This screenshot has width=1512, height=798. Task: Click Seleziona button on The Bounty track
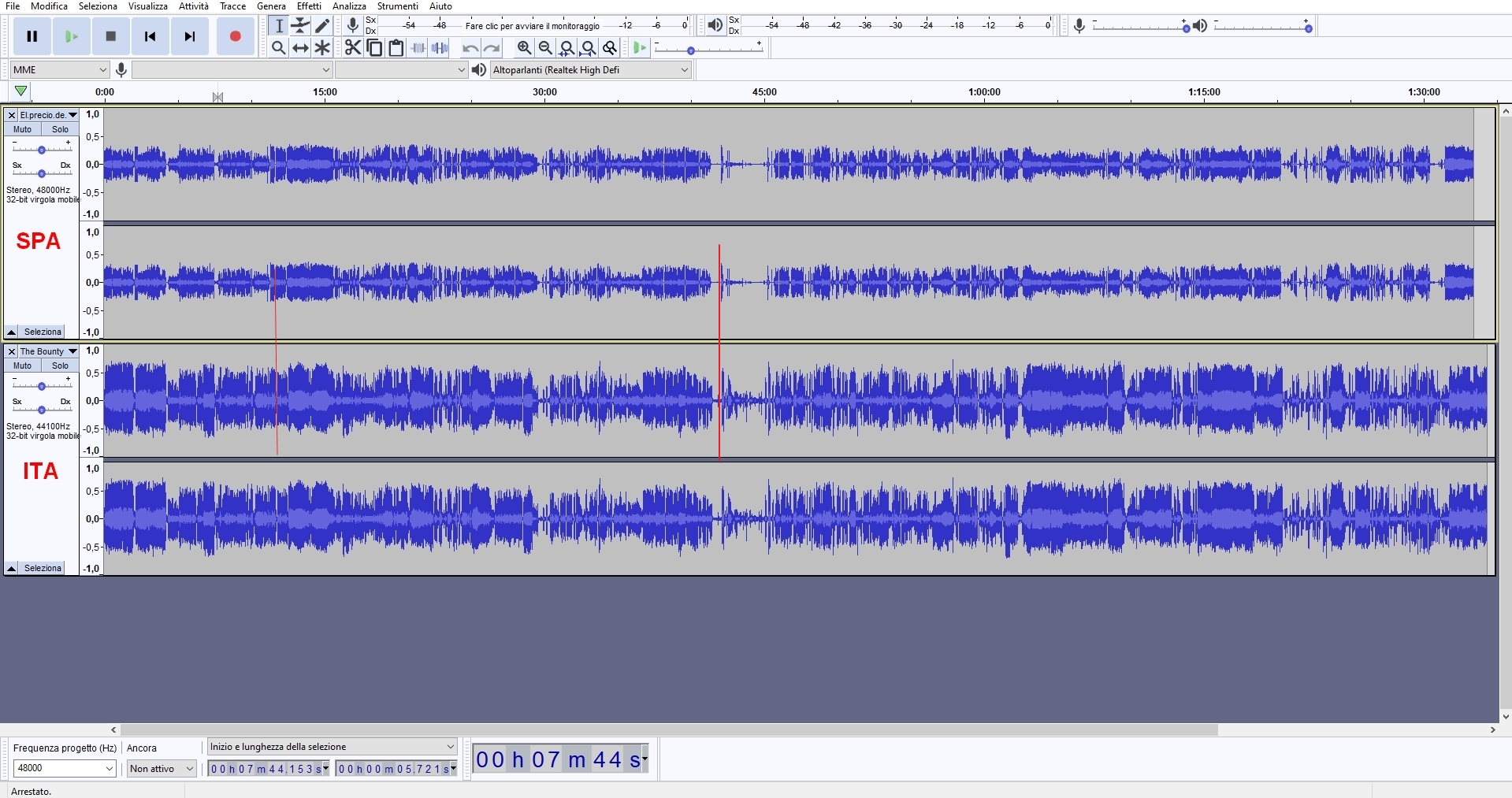pos(43,569)
